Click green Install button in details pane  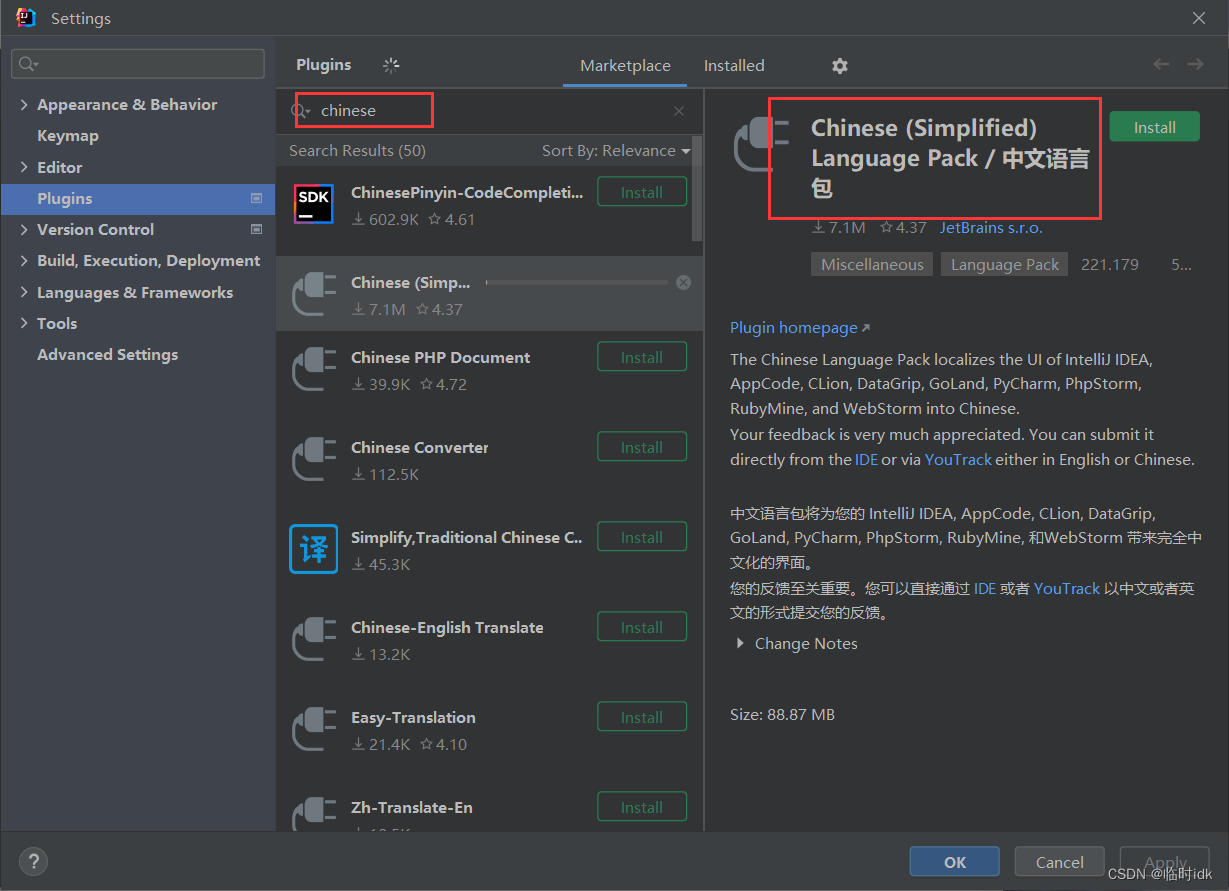coord(1154,127)
